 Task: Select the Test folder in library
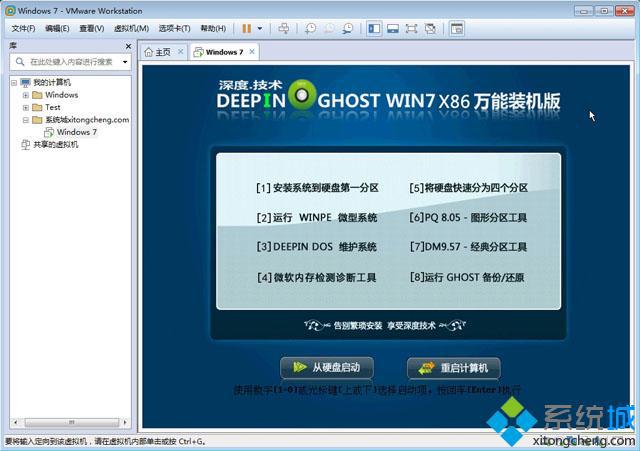pos(53,107)
